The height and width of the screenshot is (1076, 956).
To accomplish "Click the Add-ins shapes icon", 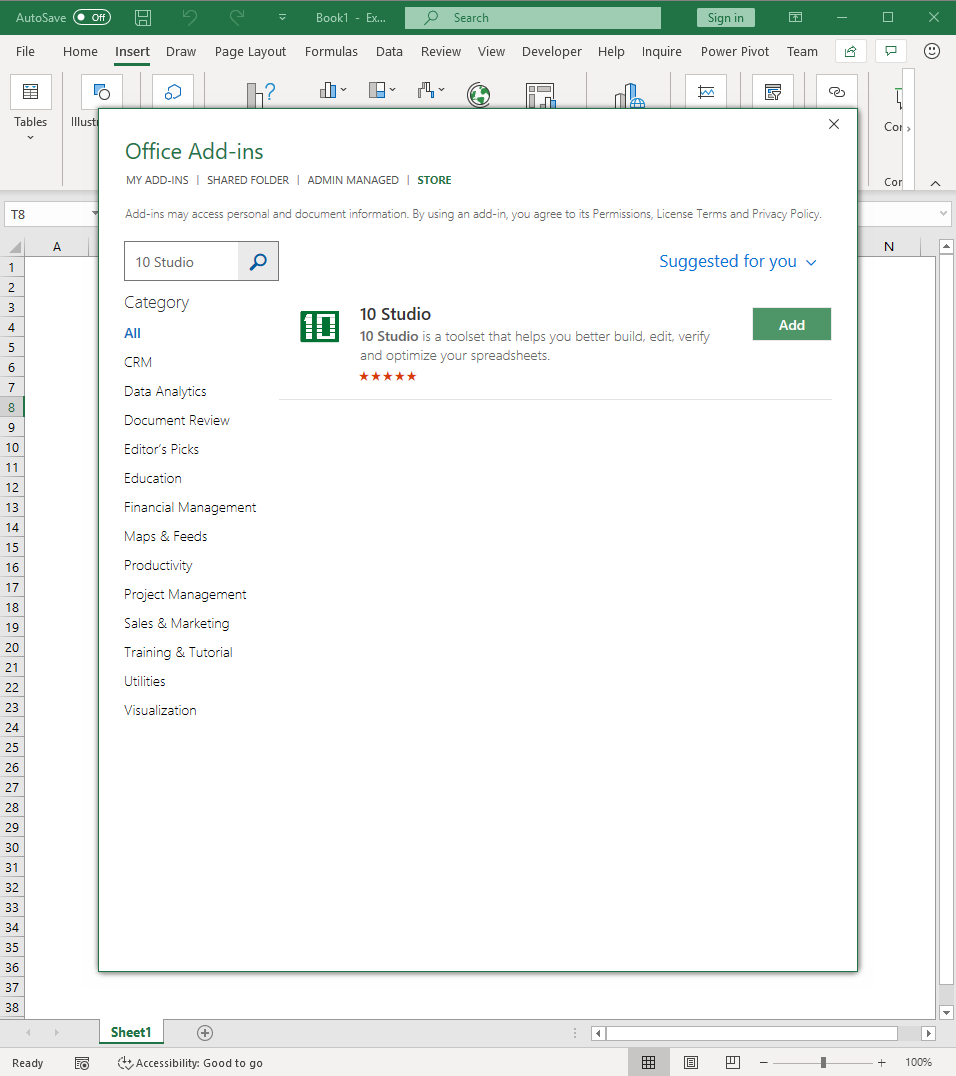I will tap(173, 92).
